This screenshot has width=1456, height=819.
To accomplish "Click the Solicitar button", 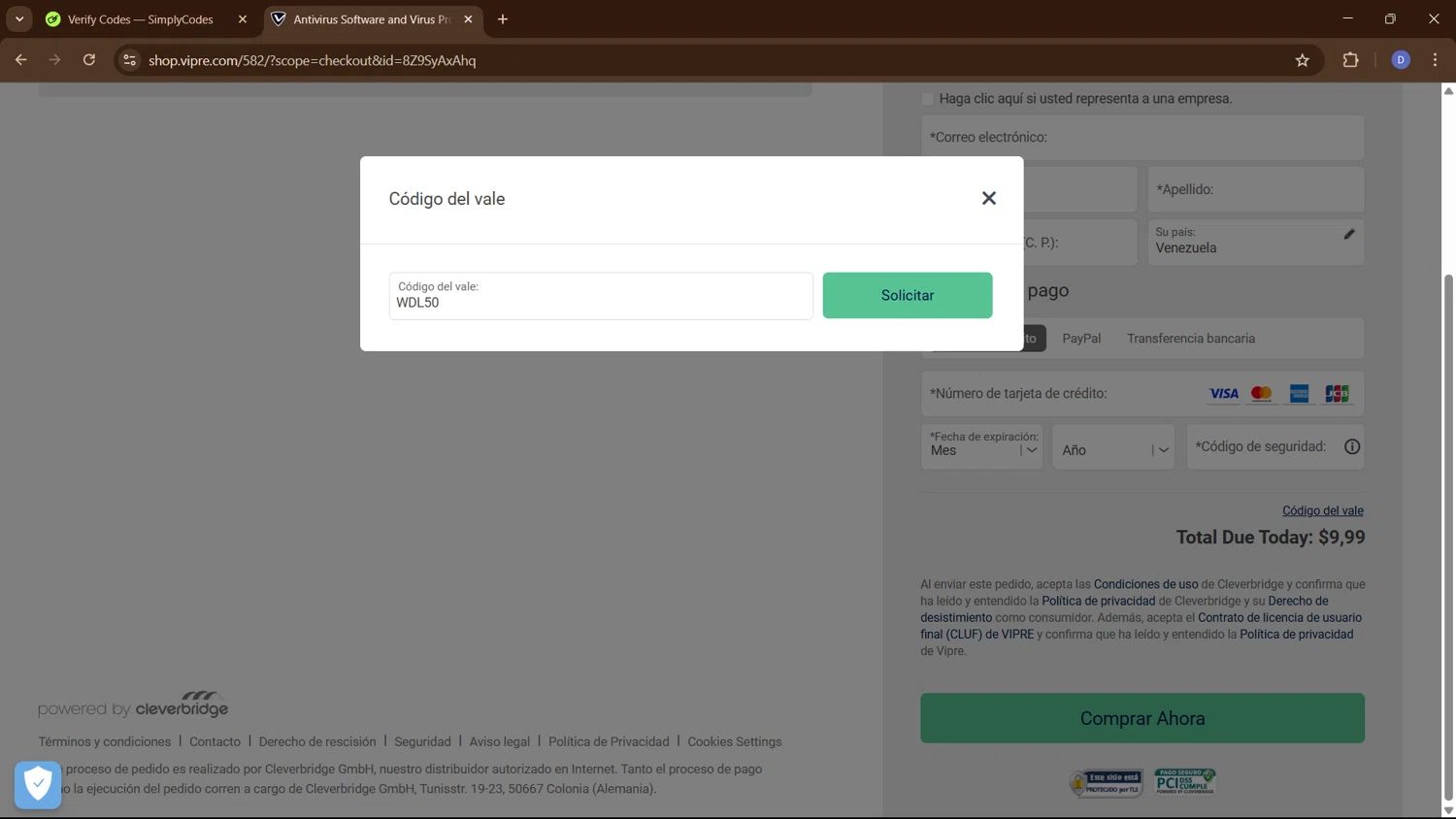I will (908, 295).
